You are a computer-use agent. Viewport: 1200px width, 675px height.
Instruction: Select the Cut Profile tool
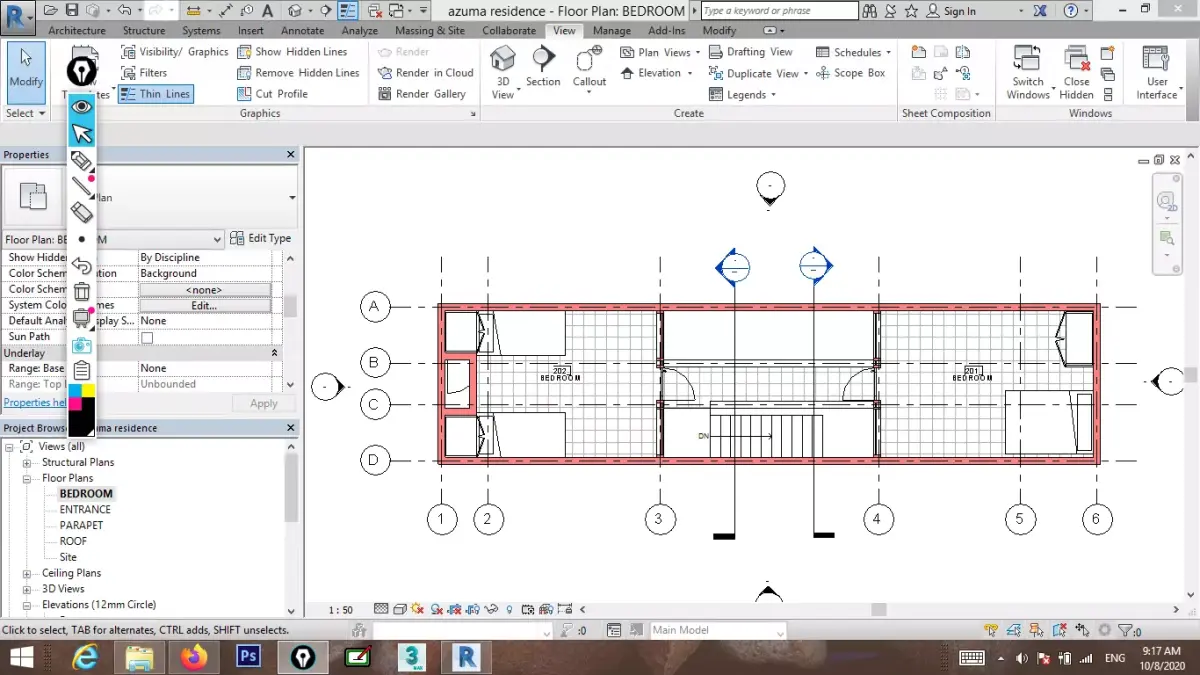tap(272, 94)
